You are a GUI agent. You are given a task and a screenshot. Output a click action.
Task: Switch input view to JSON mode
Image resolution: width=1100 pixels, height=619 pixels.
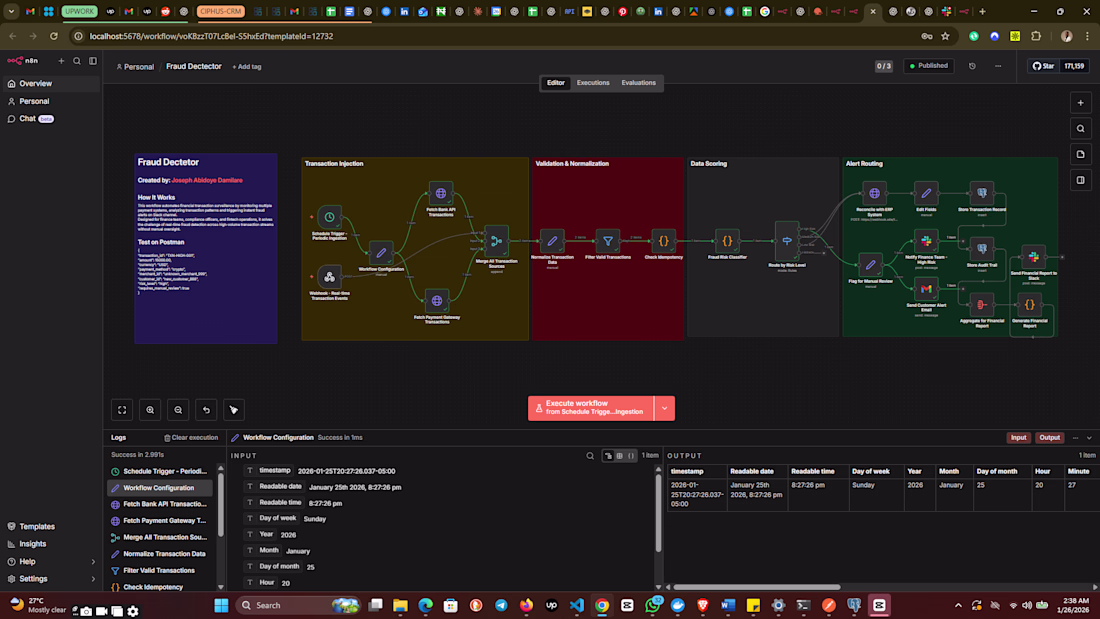click(x=632, y=455)
